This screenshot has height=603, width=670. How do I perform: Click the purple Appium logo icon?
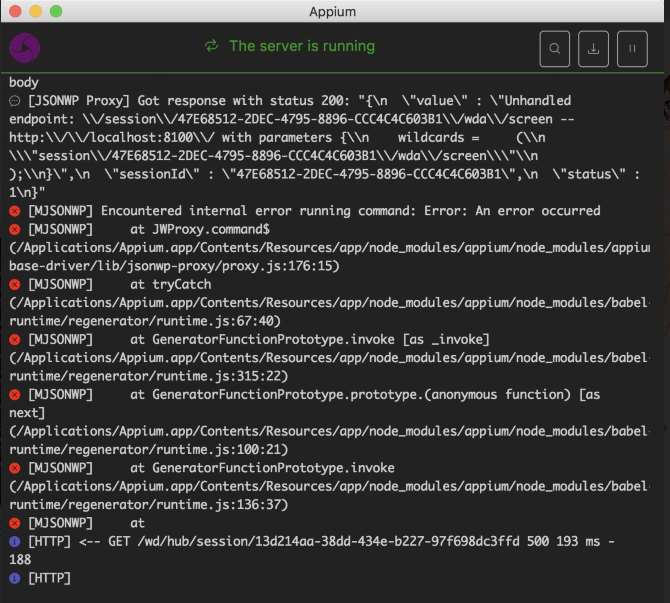(x=25, y=48)
